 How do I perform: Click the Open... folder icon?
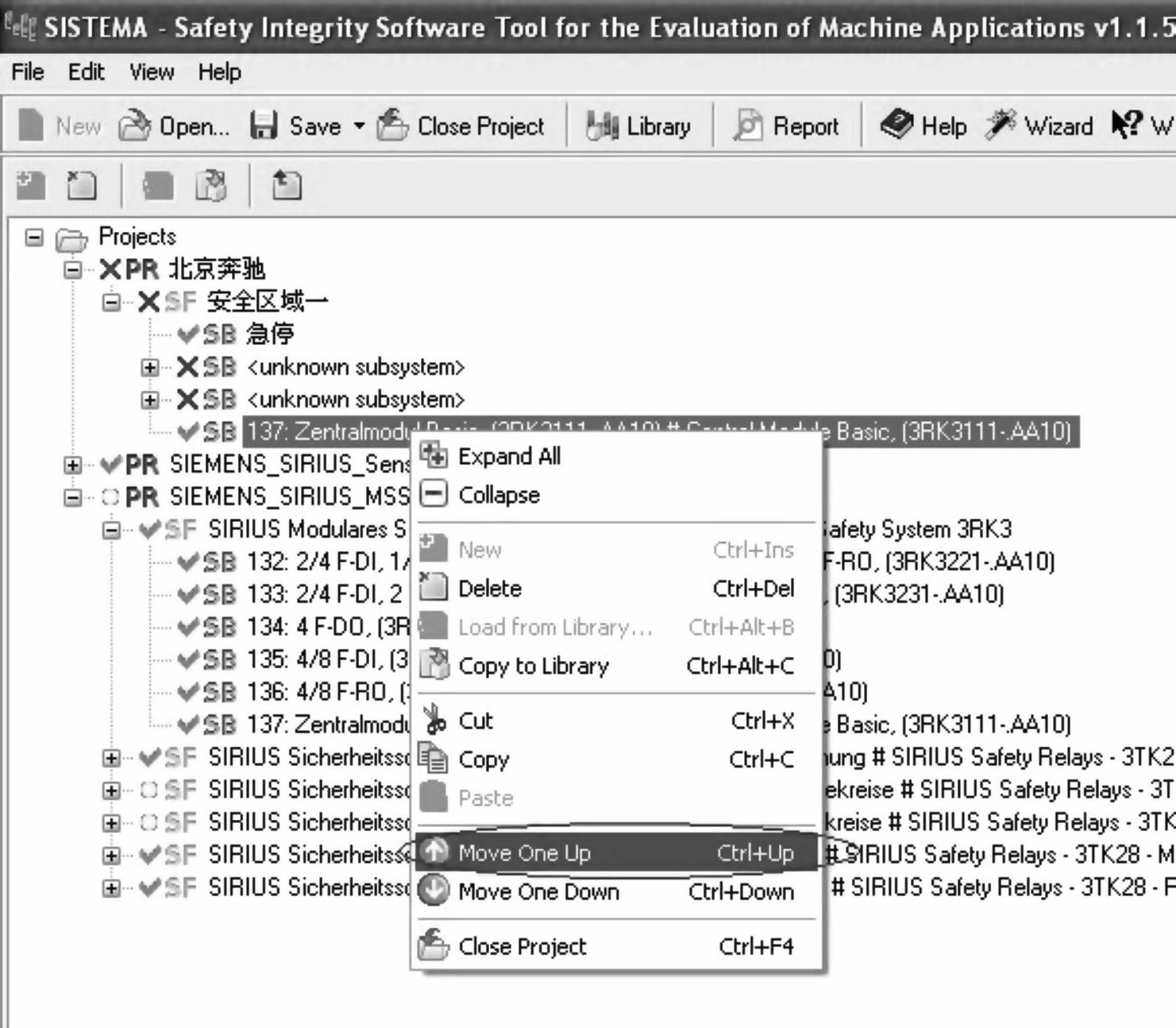point(134,126)
